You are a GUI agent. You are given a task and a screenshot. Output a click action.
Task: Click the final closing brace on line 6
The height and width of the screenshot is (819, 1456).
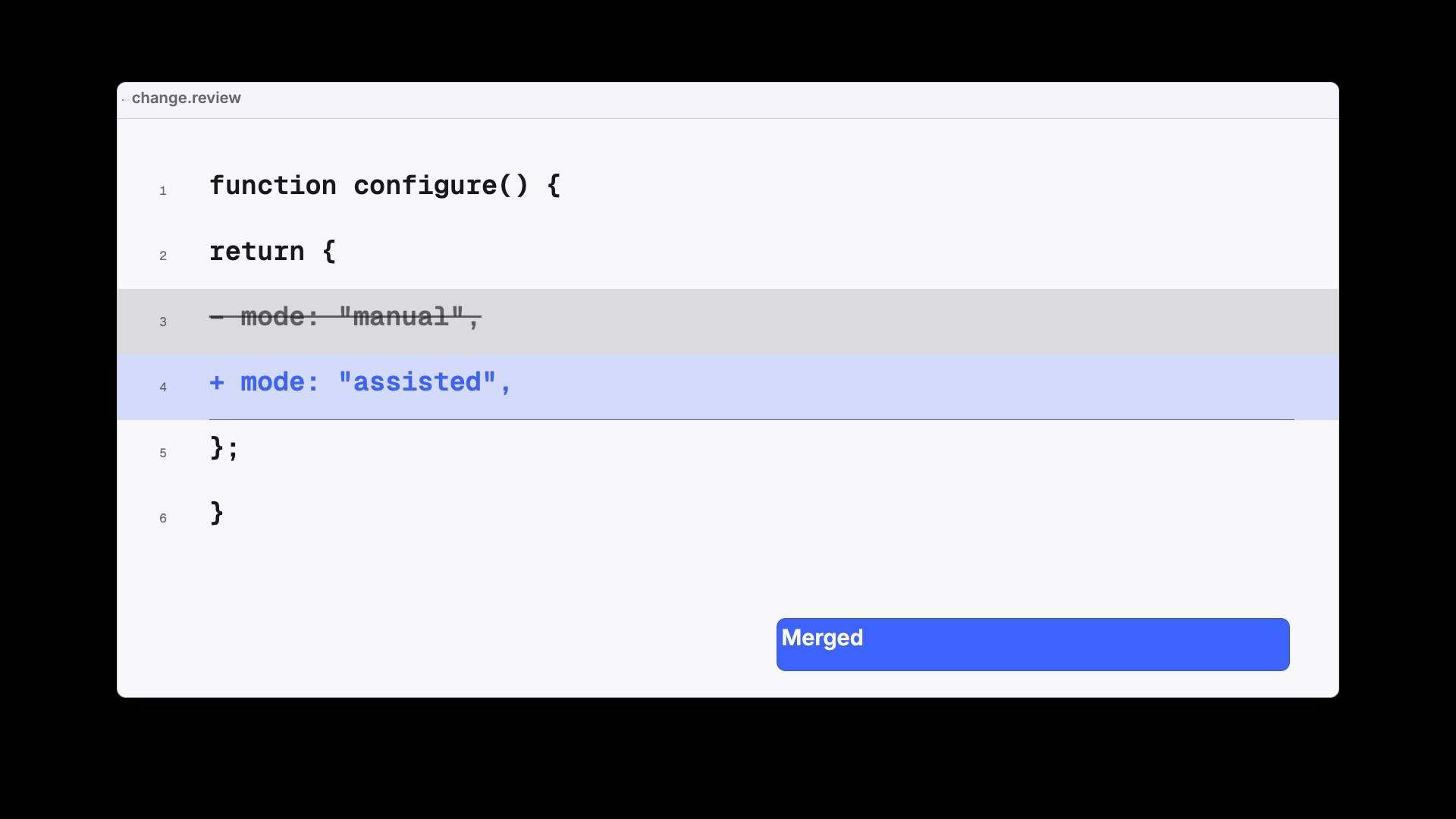point(217,513)
